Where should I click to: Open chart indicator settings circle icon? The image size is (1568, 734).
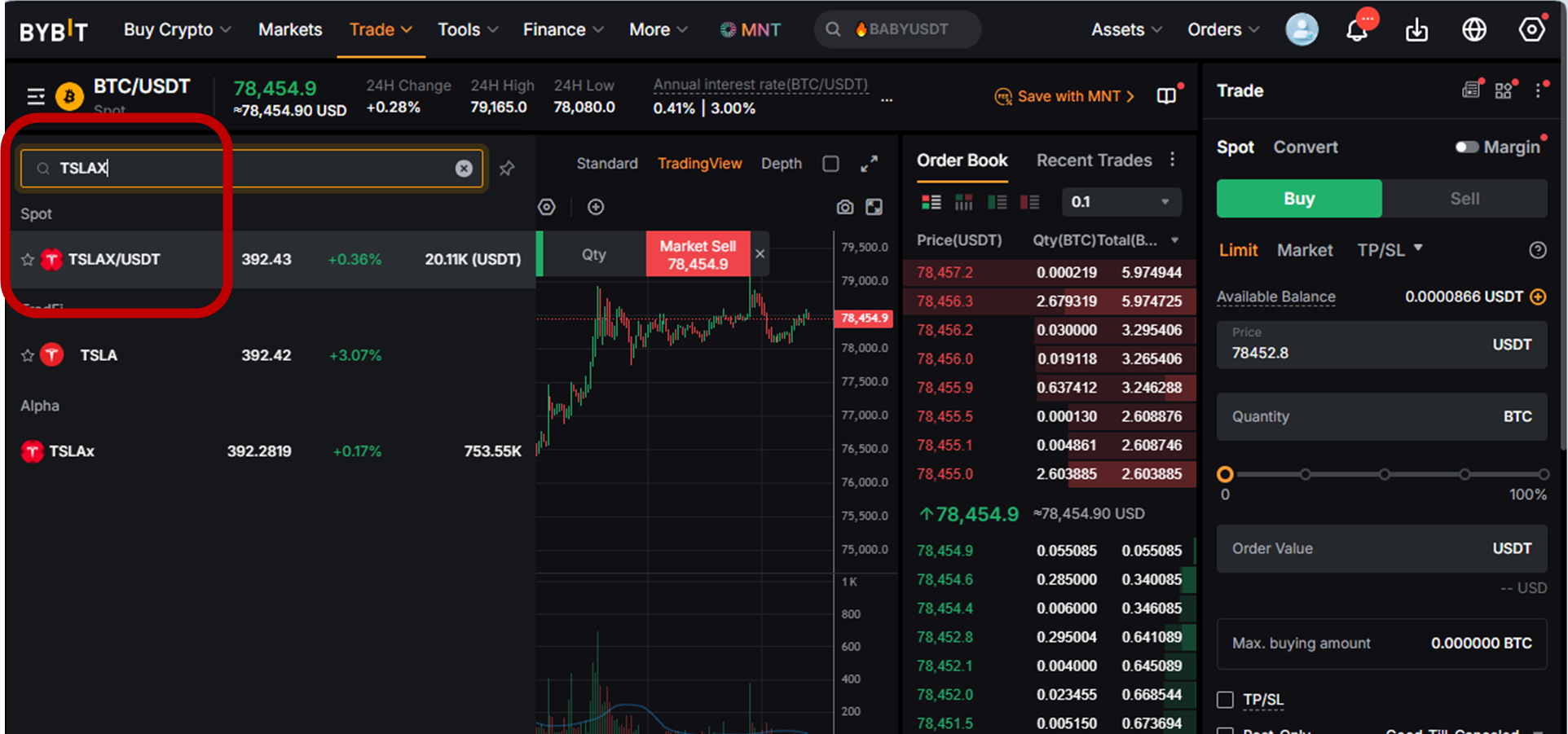(547, 207)
